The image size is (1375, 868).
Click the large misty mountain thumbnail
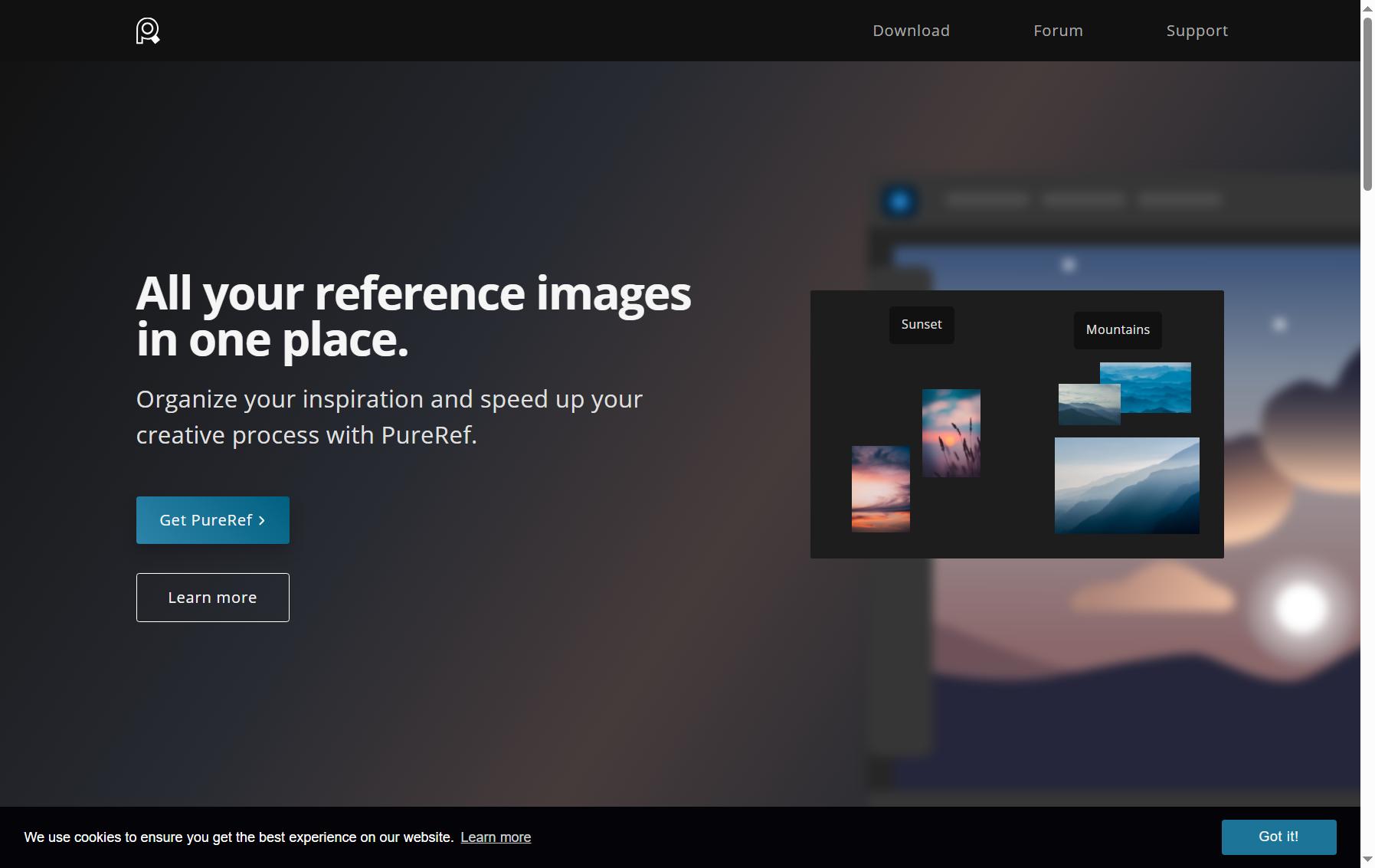tap(1127, 486)
